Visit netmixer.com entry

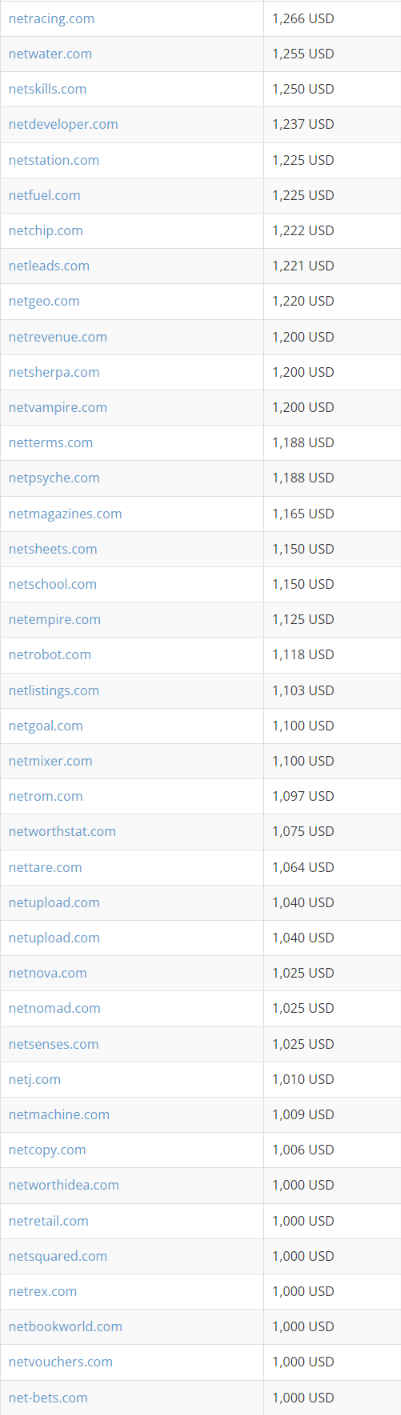pos(50,761)
